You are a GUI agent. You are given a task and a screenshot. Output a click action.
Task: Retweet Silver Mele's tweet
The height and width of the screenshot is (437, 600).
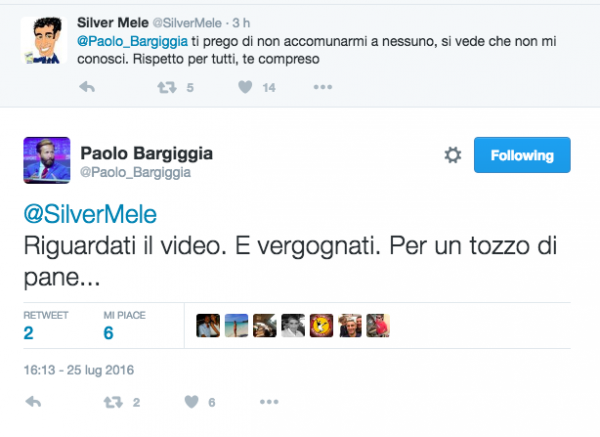[167, 88]
